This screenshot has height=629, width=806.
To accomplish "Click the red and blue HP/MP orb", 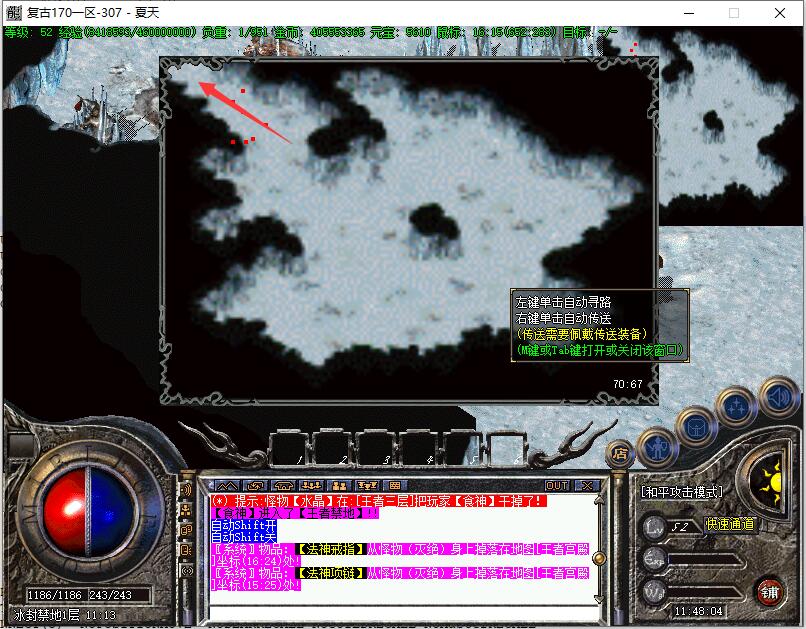I will (x=89, y=511).
